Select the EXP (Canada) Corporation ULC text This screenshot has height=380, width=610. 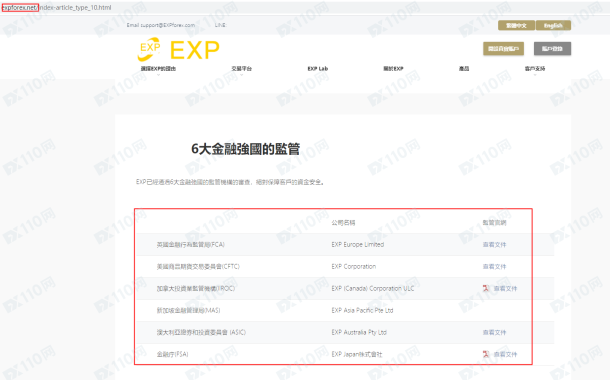(x=373, y=289)
